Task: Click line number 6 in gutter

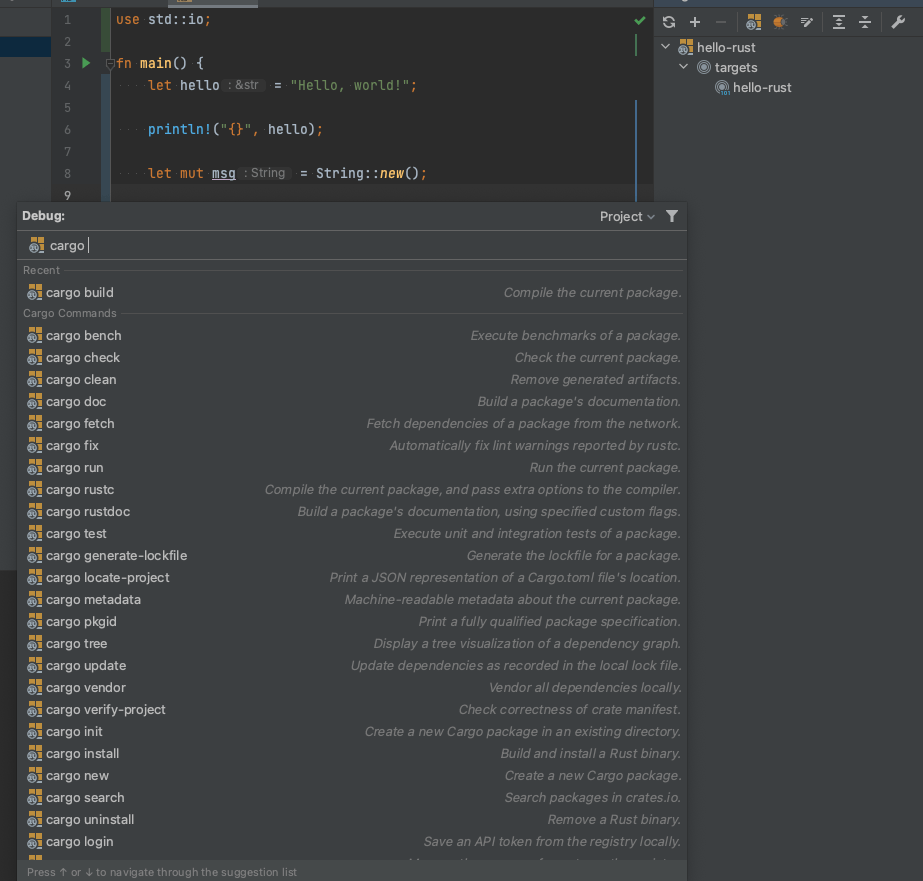Action: pyautogui.click(x=68, y=129)
